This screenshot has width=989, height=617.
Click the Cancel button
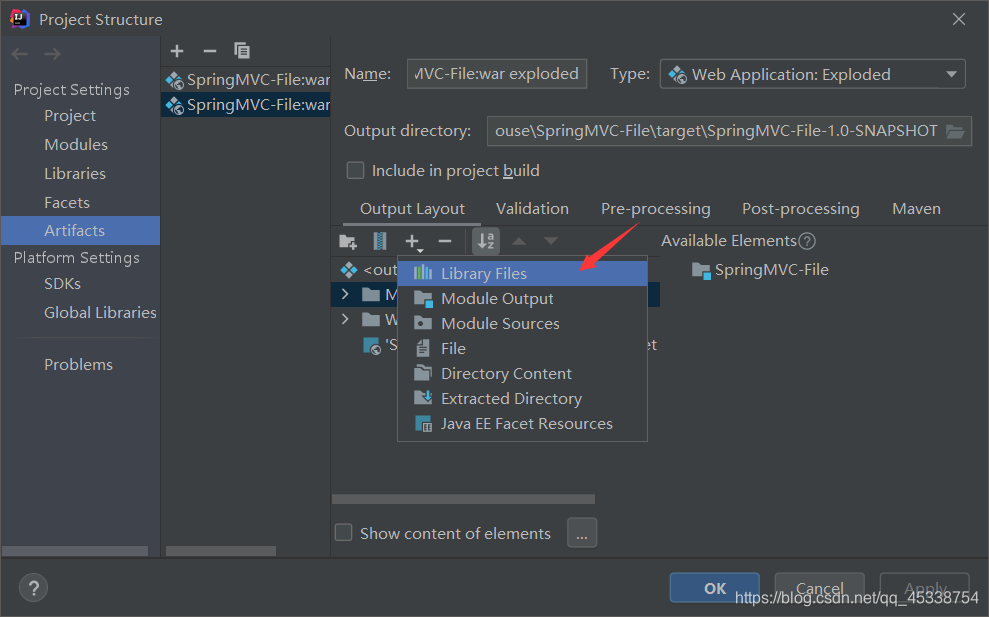click(819, 588)
